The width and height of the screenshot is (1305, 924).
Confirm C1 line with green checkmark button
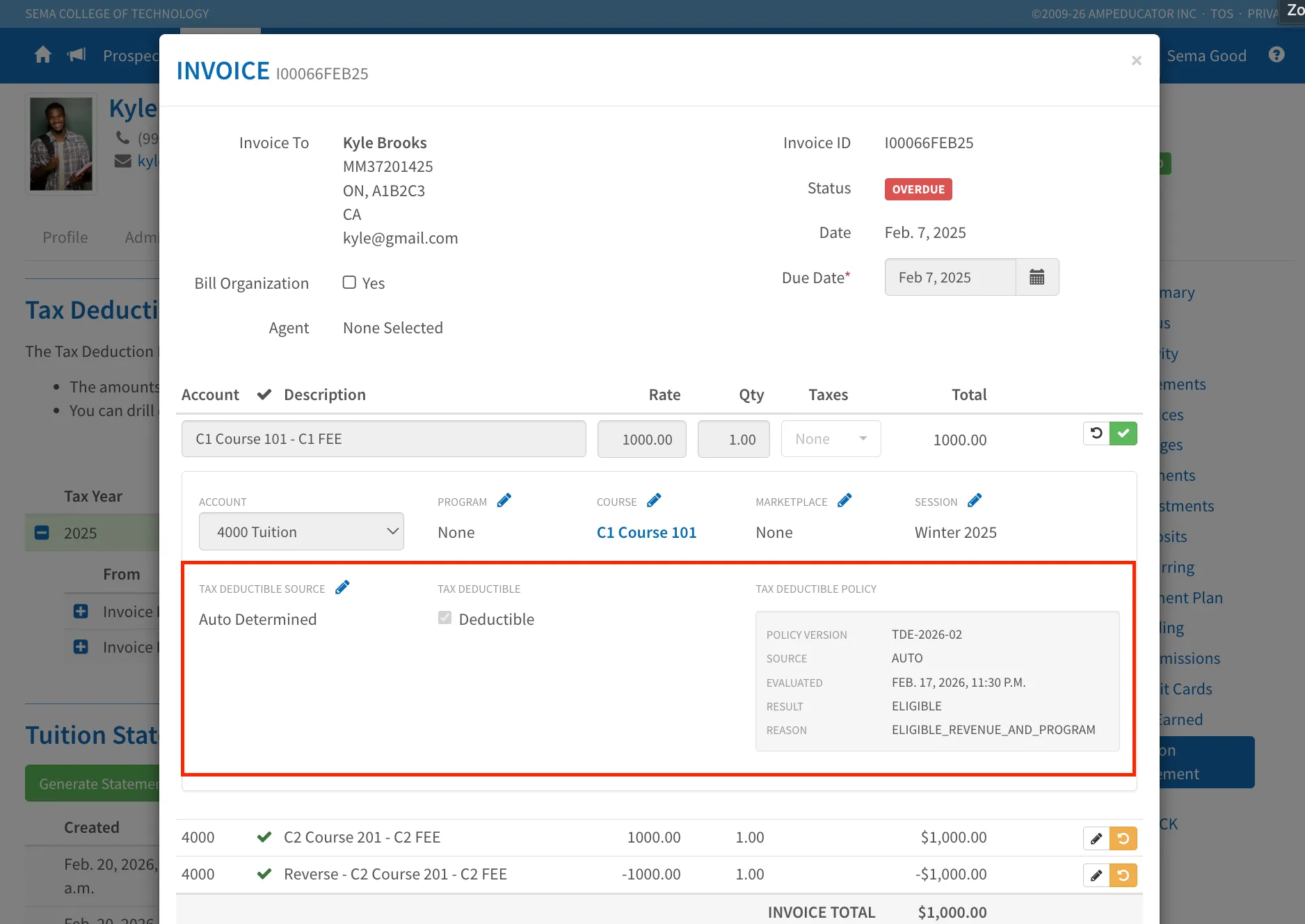coord(1123,433)
